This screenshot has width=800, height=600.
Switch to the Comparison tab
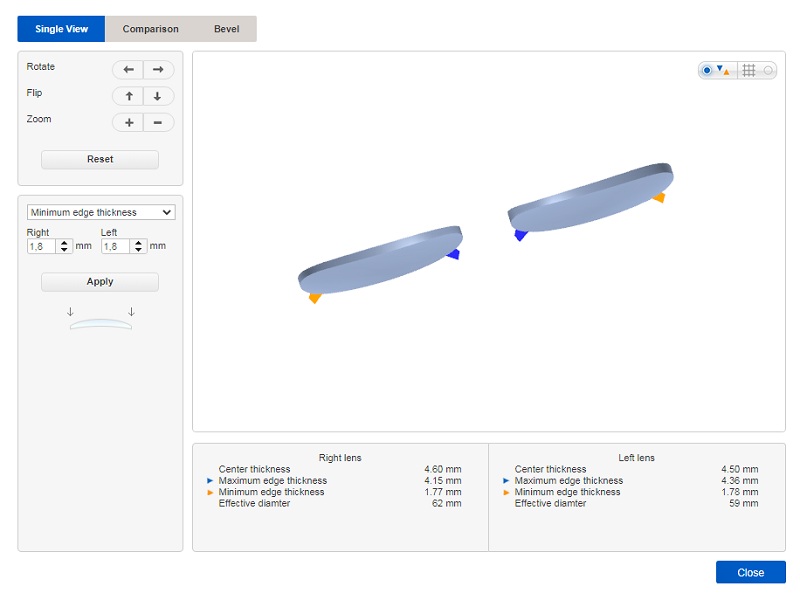[150, 29]
